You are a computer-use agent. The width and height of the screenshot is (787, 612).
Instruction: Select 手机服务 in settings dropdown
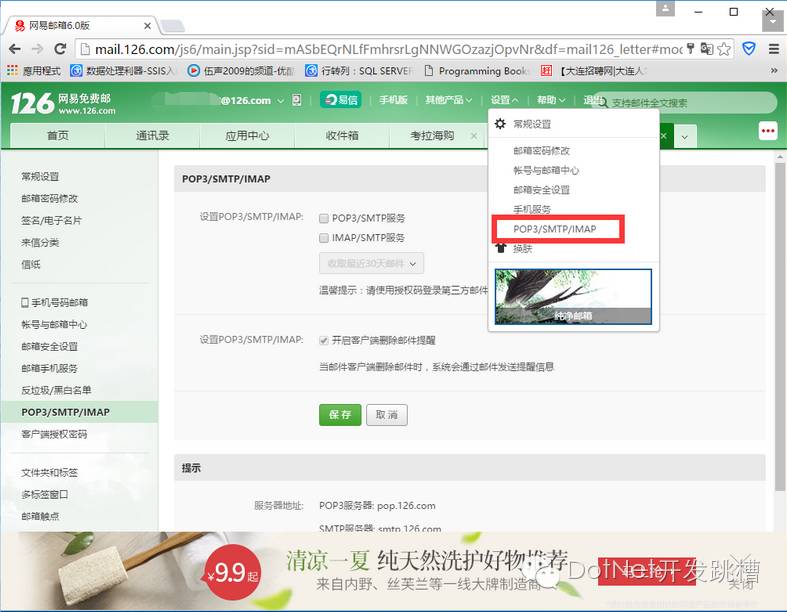(532, 209)
